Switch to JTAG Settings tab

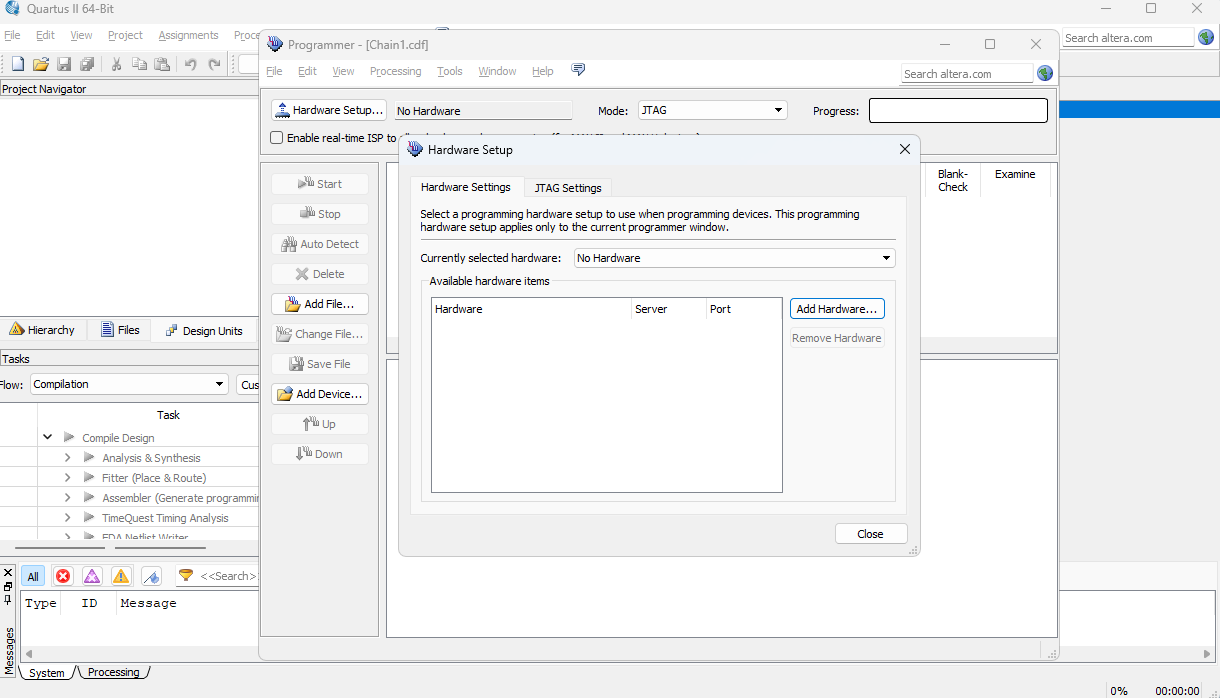(x=568, y=188)
